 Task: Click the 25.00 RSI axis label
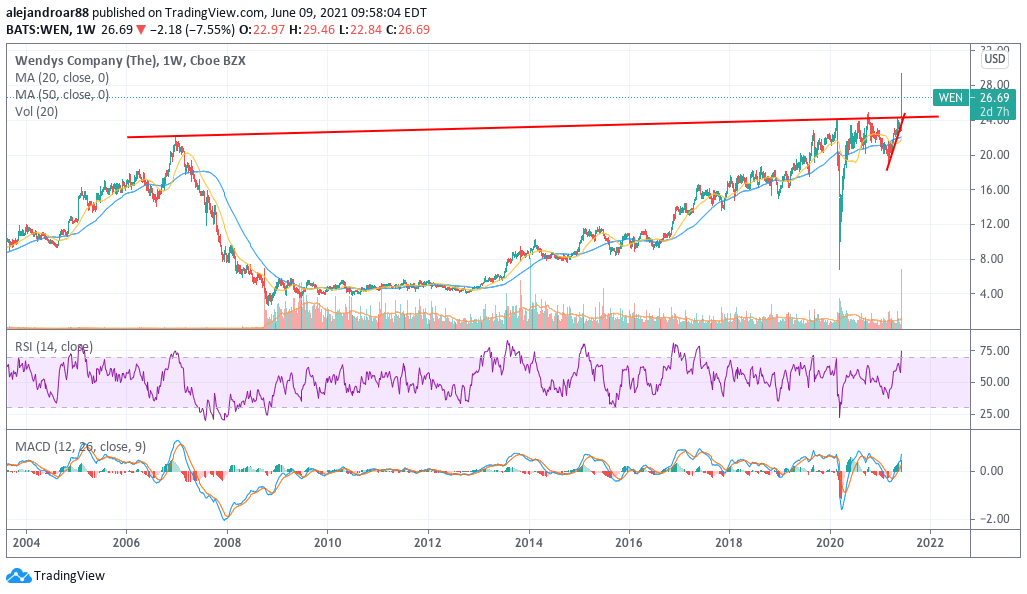[x=994, y=413]
